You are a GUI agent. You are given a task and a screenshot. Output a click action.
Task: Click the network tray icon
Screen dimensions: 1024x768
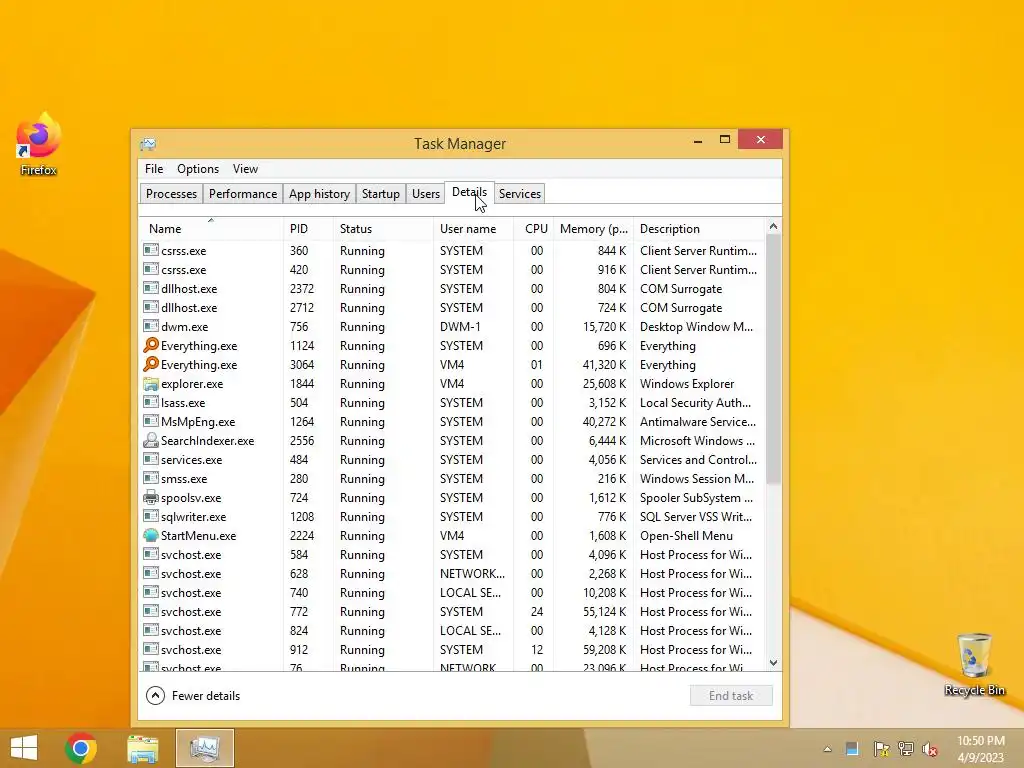point(906,749)
